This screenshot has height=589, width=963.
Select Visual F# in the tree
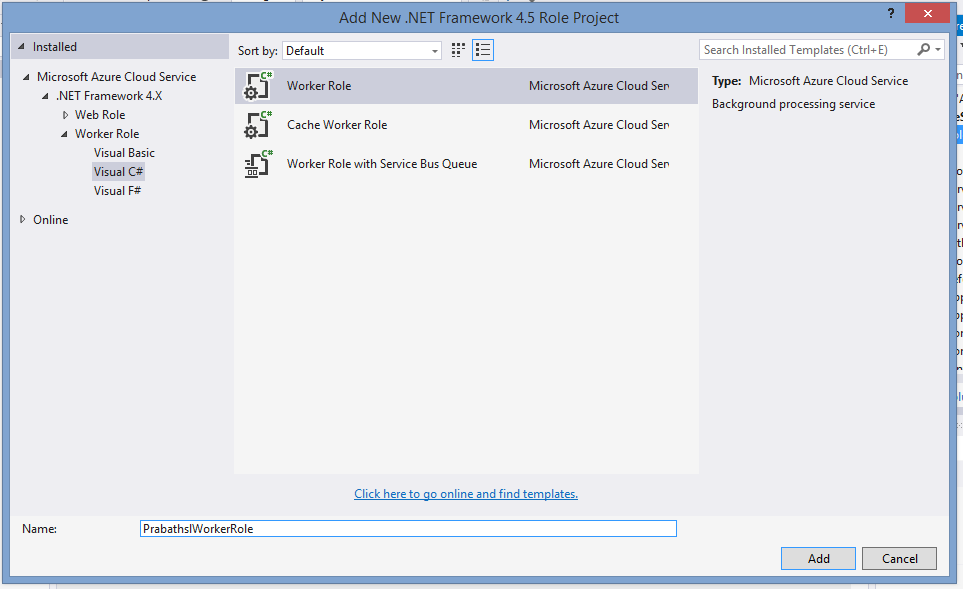[x=117, y=191]
